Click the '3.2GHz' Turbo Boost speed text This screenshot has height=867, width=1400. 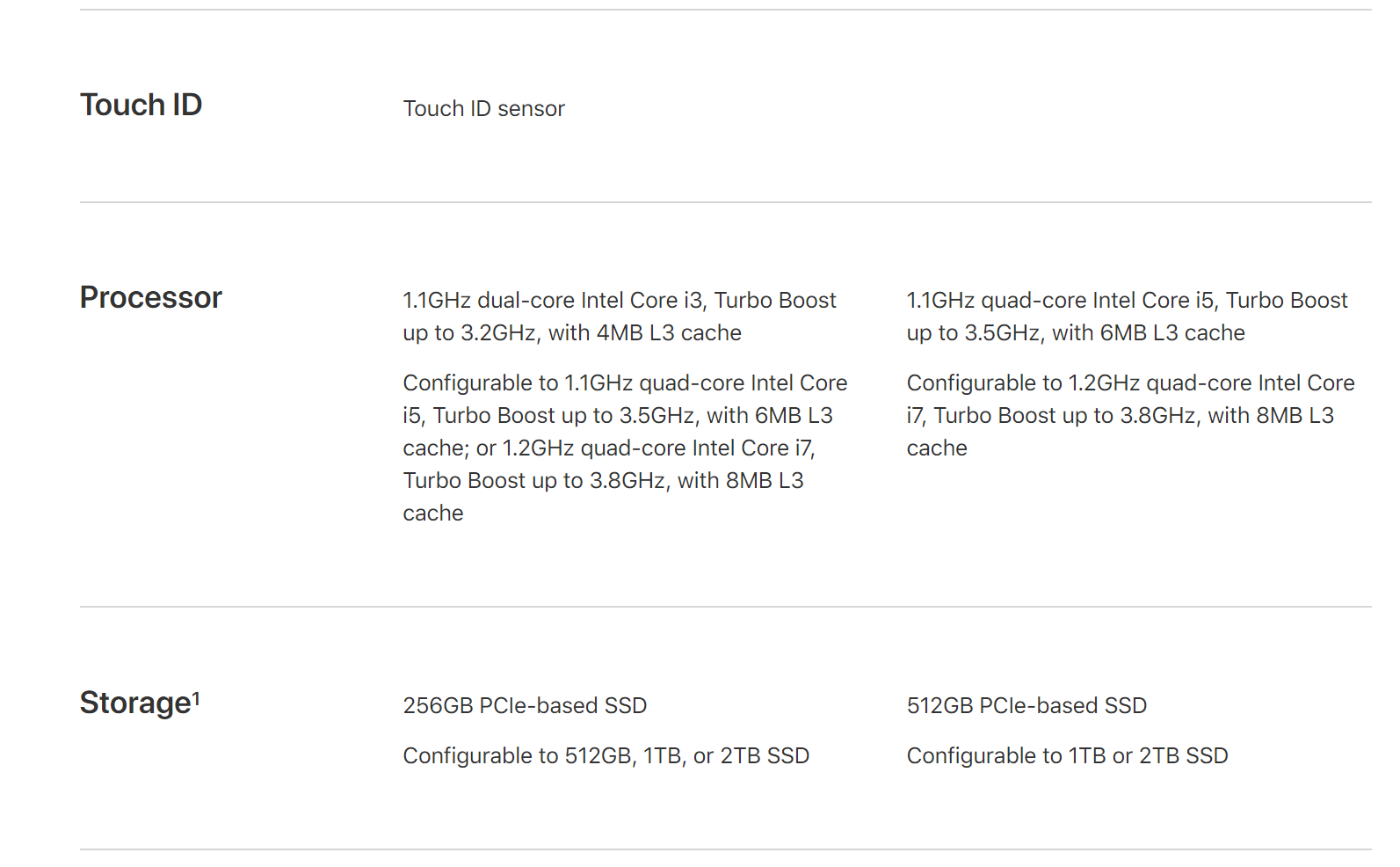tap(496, 333)
